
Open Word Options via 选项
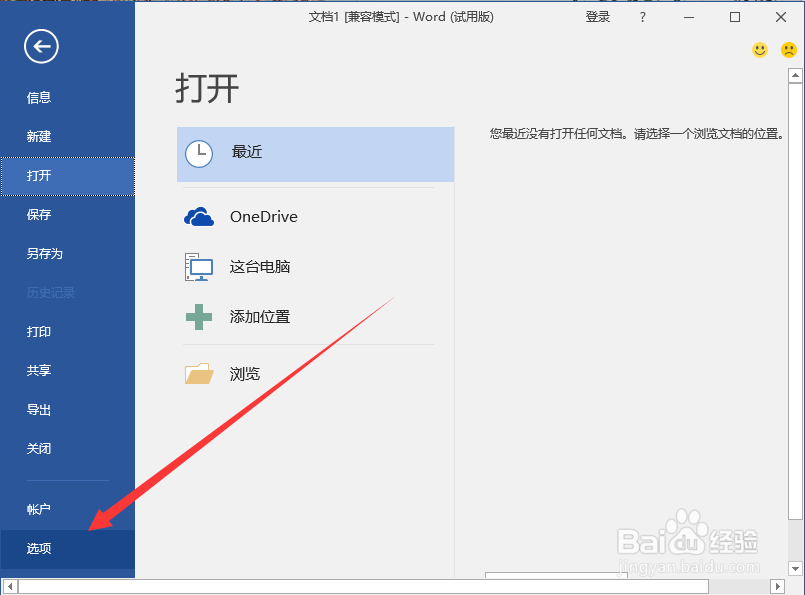click(x=38, y=549)
